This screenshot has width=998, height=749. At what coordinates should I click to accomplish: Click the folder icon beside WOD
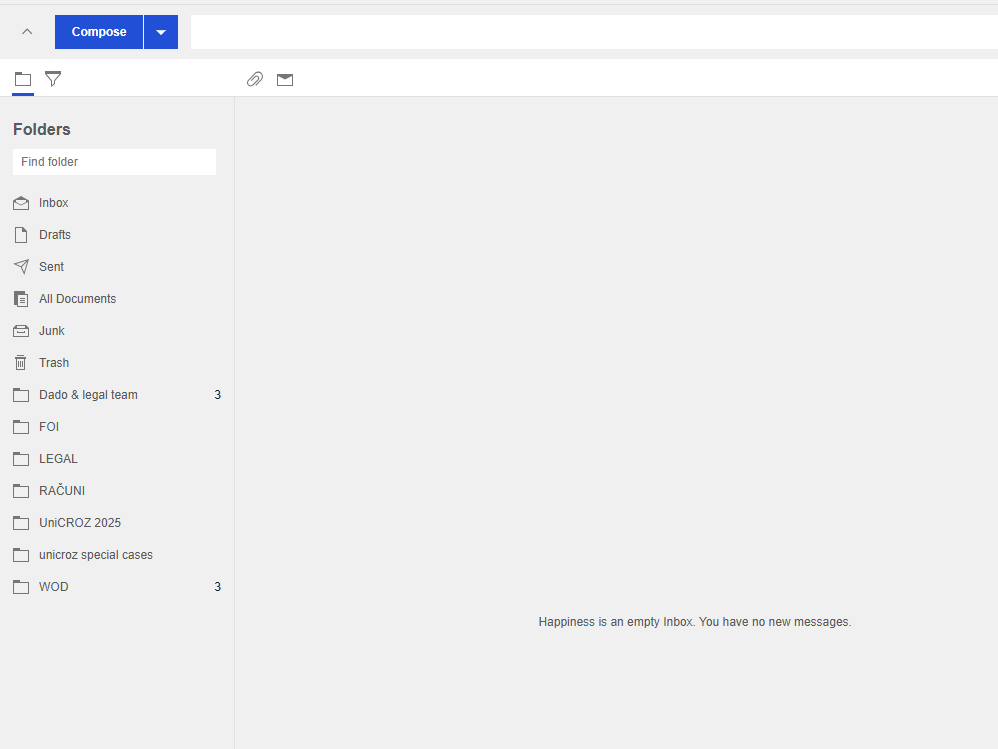click(21, 587)
